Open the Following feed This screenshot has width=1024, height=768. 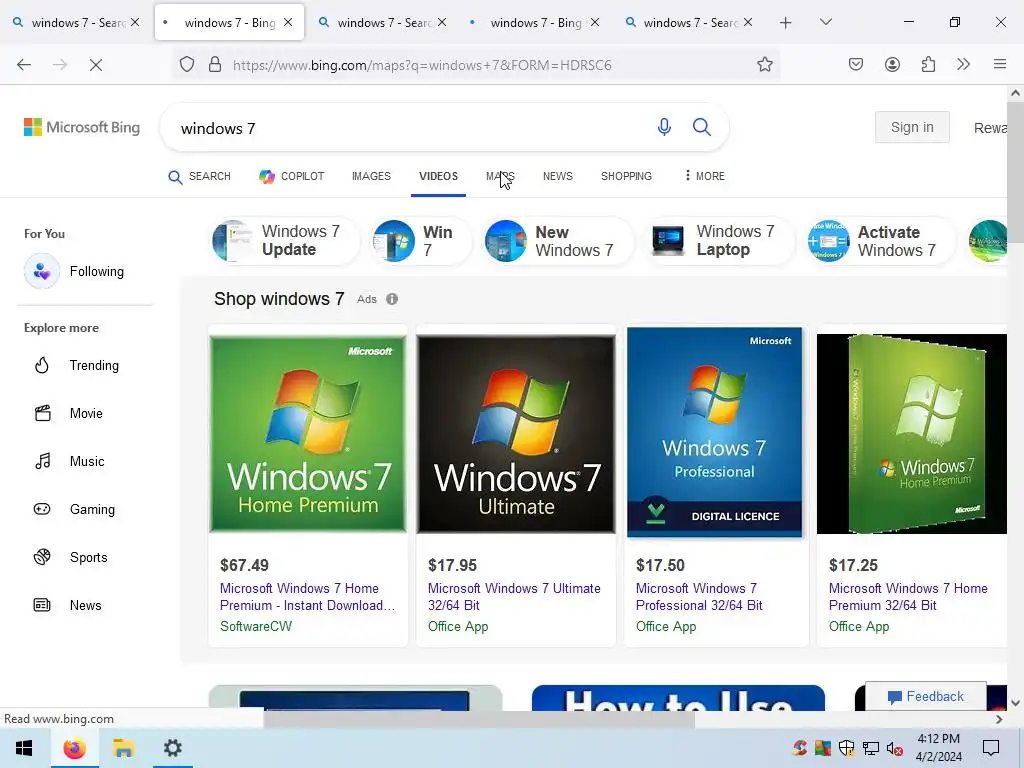tap(74, 271)
